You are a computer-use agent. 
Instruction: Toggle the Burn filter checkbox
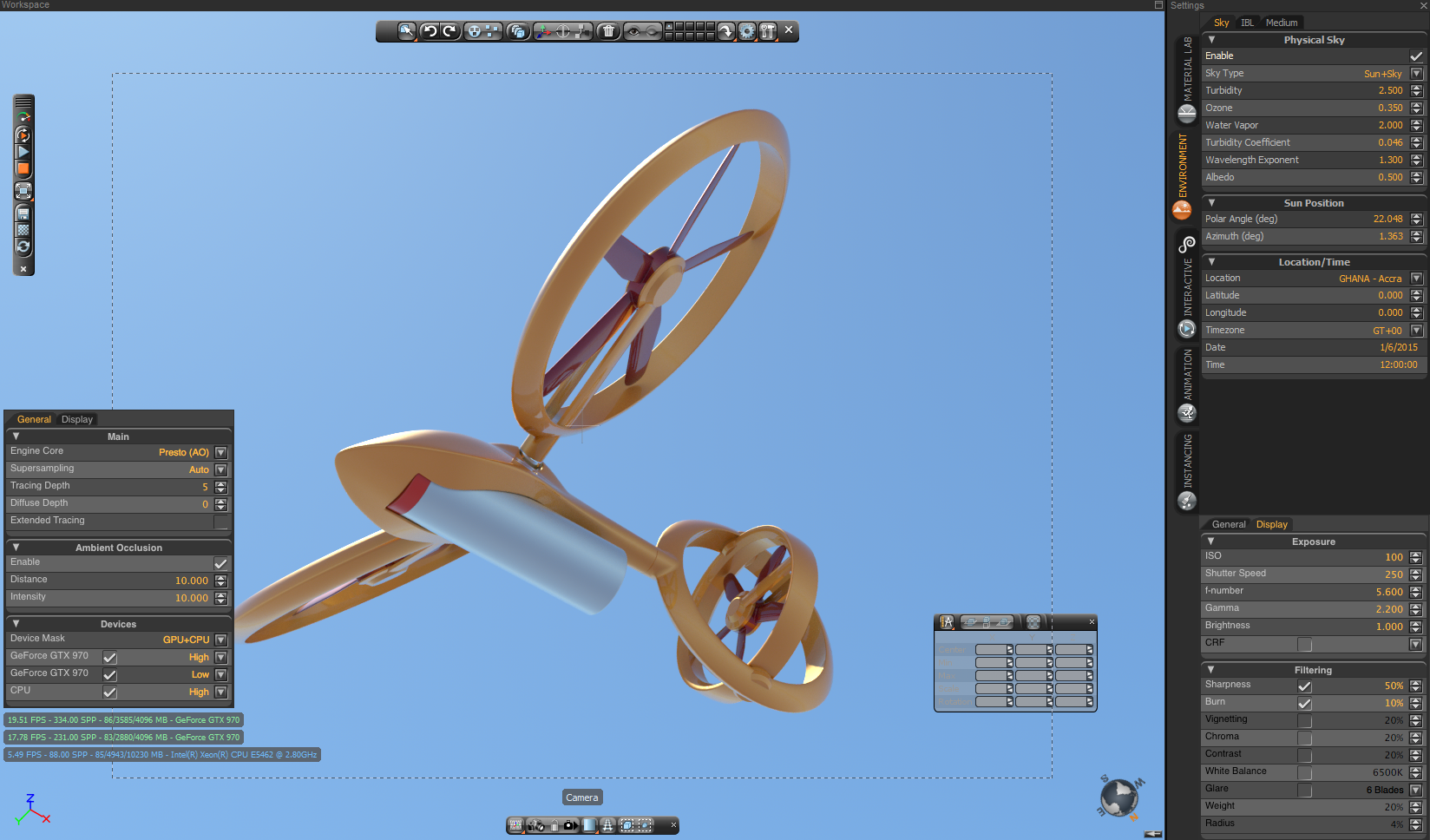[1304, 704]
